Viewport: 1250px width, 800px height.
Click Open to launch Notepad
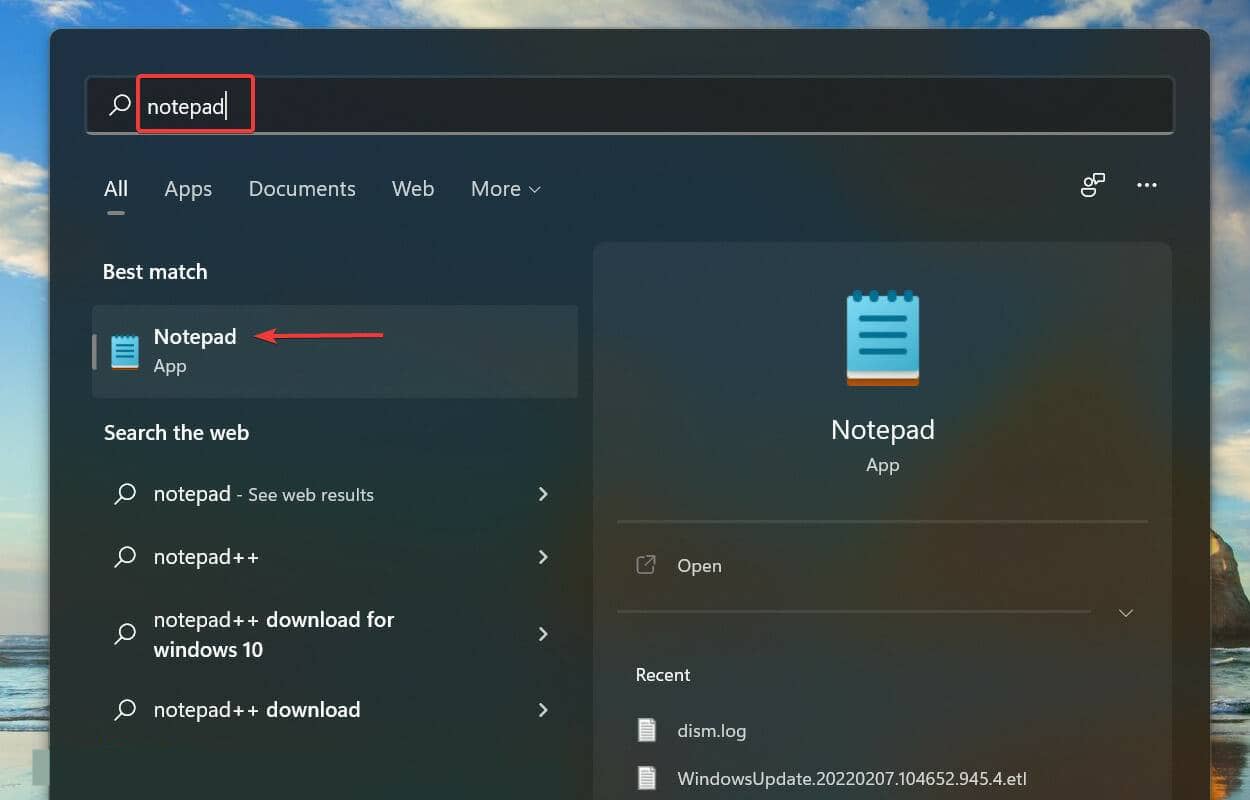[x=699, y=565]
